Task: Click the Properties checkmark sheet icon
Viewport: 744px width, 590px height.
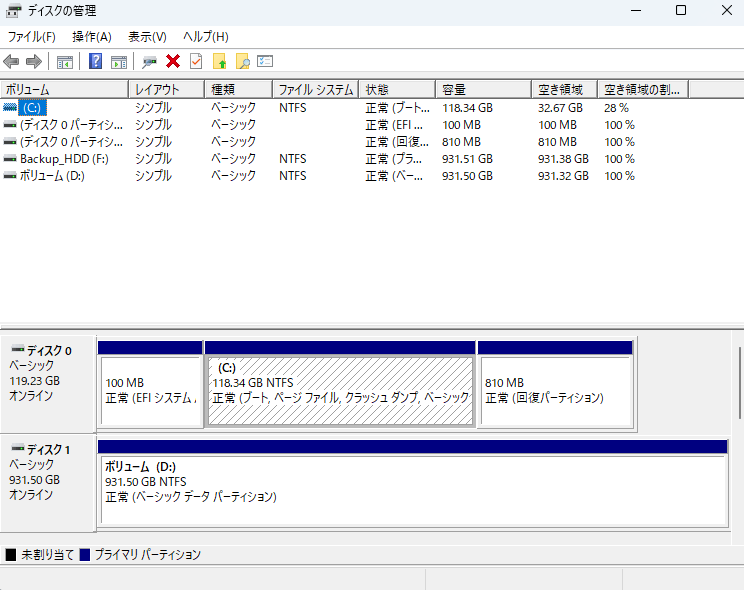Action: pyautogui.click(x=196, y=62)
